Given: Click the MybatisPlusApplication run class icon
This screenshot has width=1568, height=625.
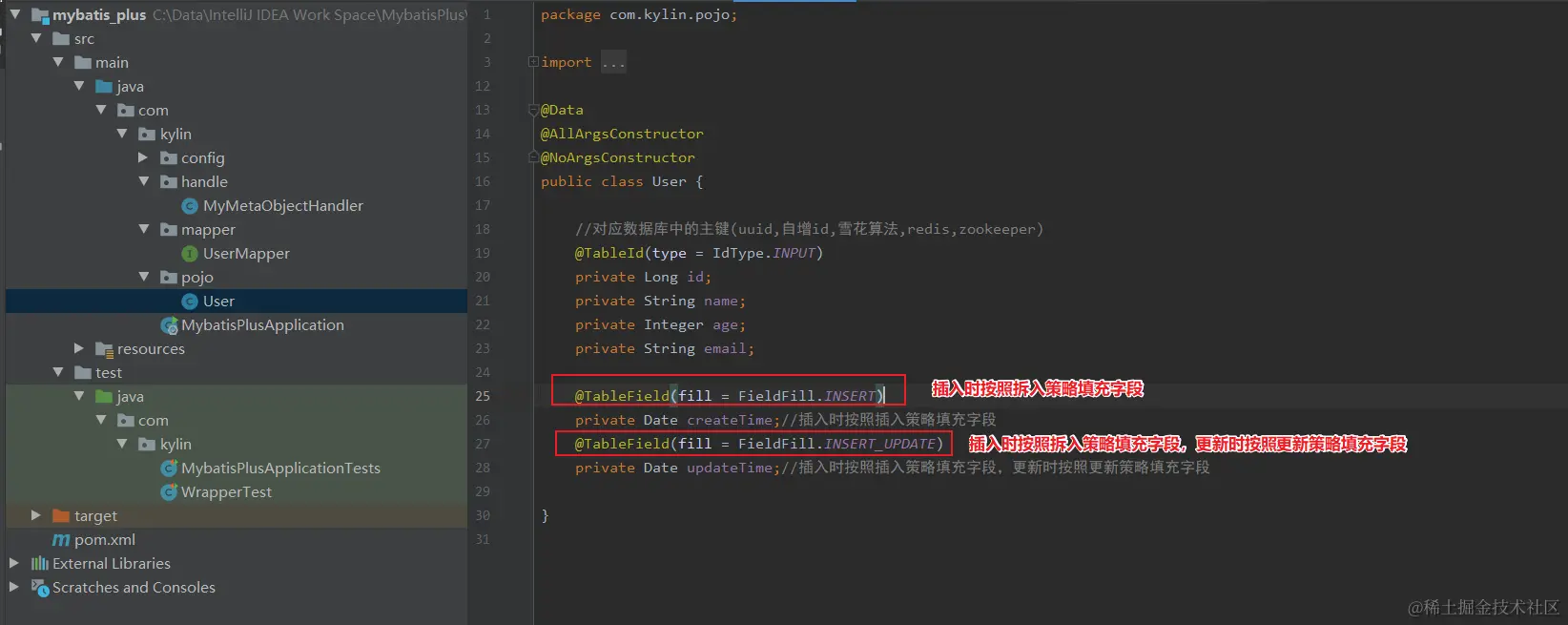Looking at the screenshot, I should click(170, 325).
